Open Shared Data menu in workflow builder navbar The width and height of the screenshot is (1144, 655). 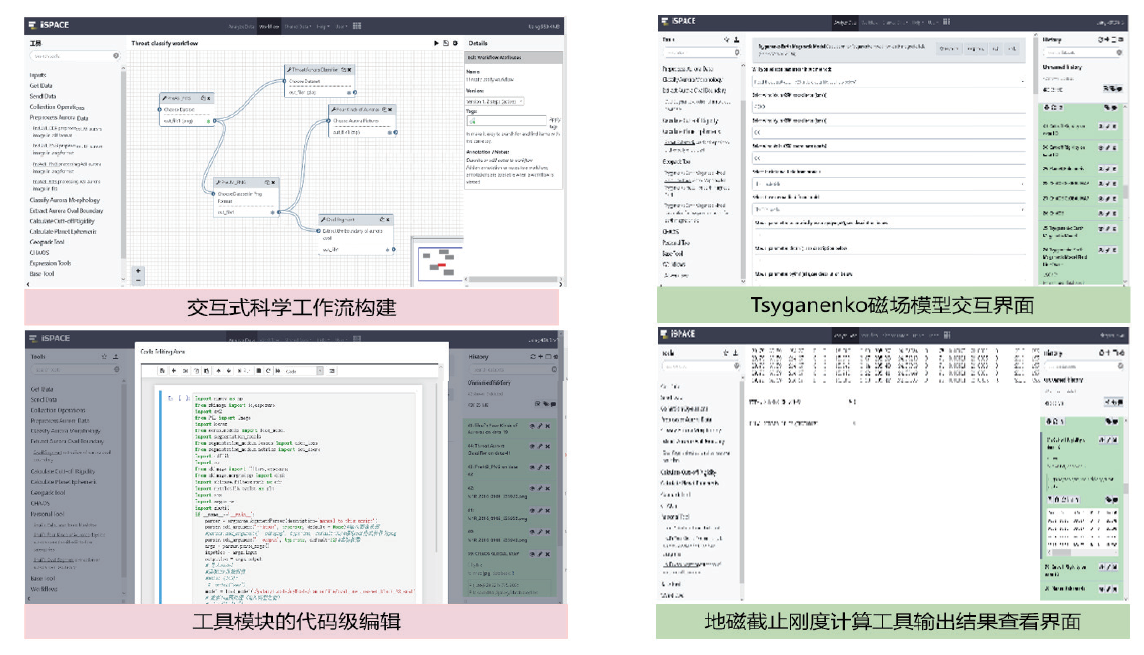coord(297,26)
